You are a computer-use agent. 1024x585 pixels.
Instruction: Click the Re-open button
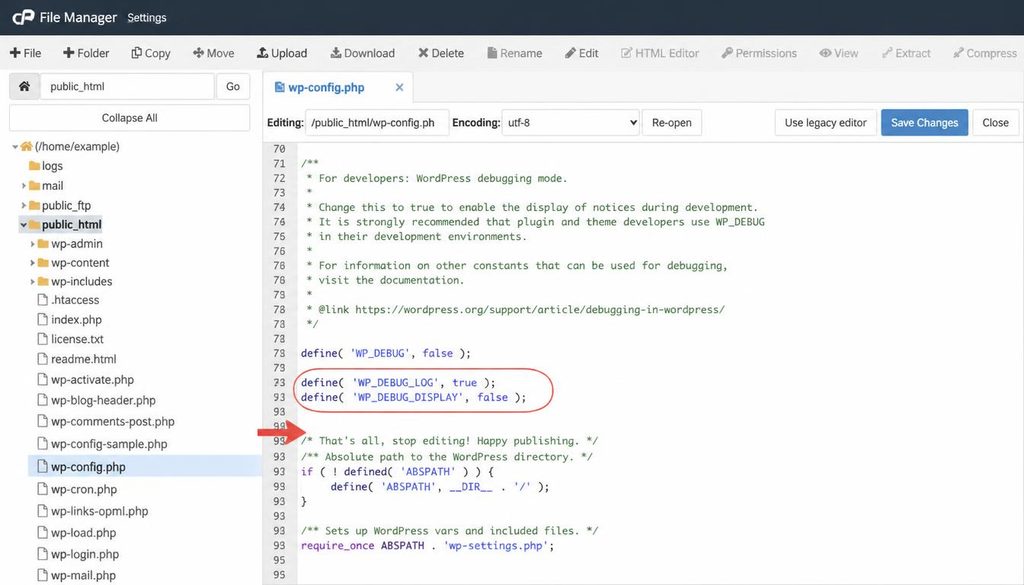(x=671, y=123)
